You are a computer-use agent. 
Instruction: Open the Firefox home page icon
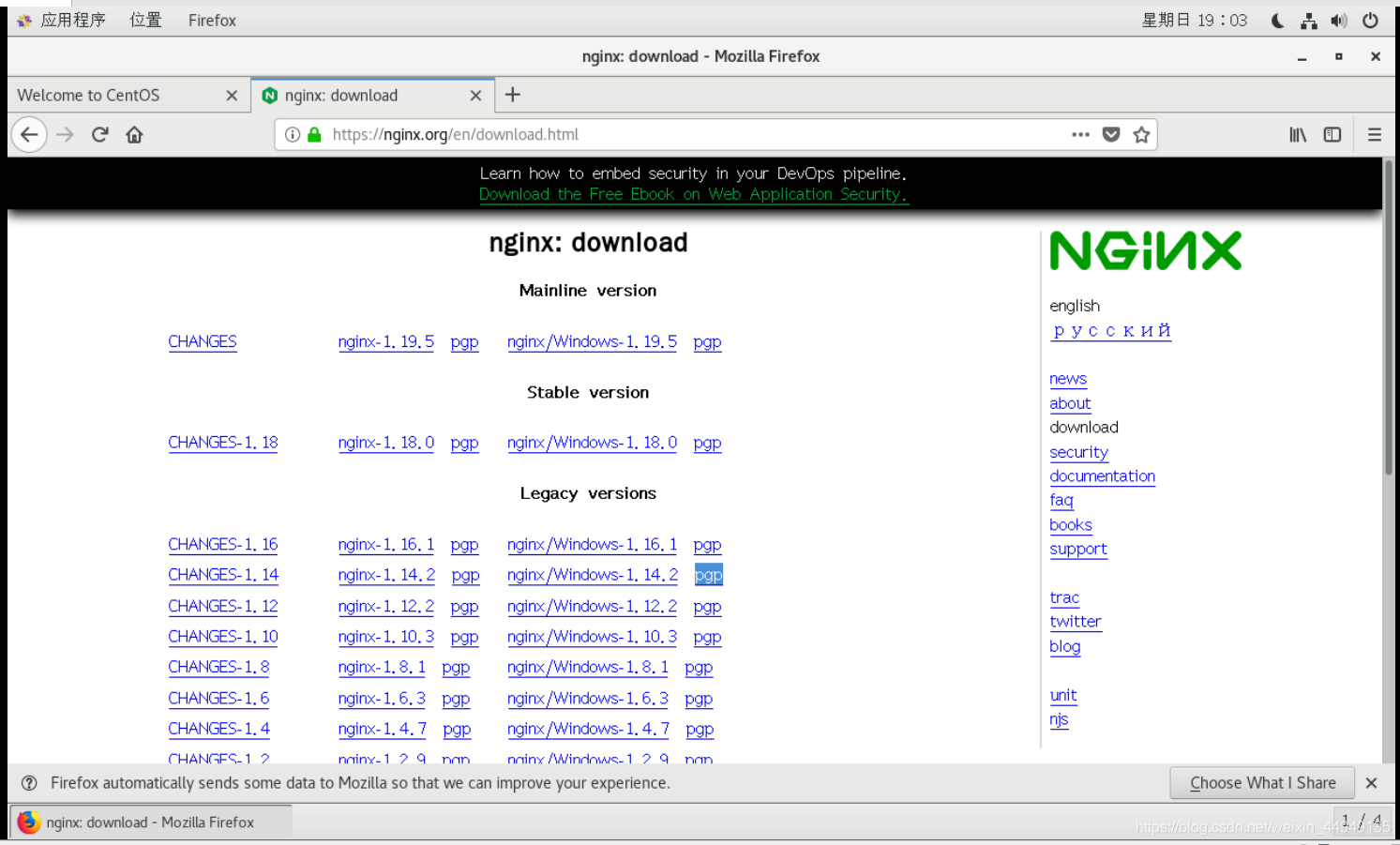coord(134,135)
